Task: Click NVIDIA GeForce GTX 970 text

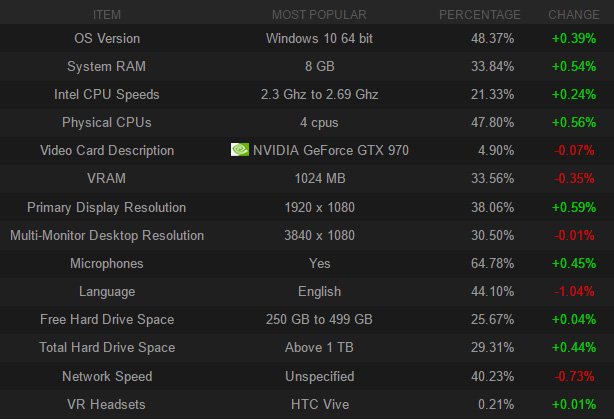Action: pyautogui.click(x=330, y=150)
